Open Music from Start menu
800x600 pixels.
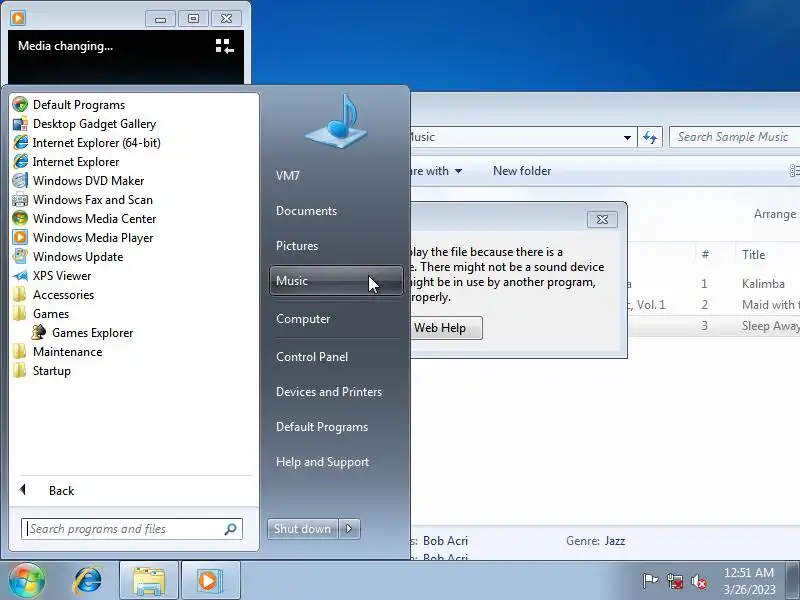pos(336,281)
